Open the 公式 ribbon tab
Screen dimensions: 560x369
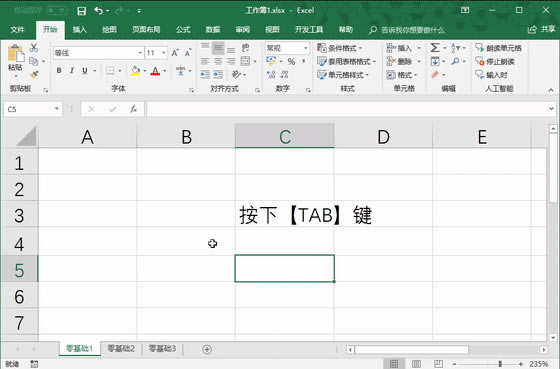tap(183, 29)
